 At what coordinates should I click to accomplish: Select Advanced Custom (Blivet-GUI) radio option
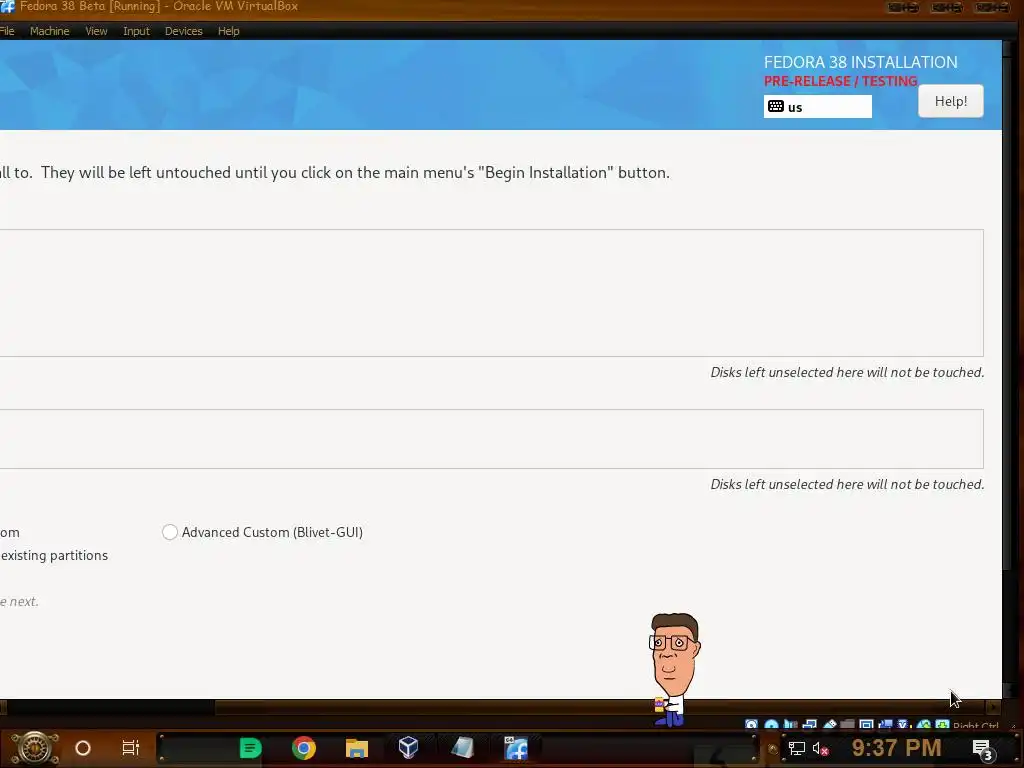click(170, 532)
